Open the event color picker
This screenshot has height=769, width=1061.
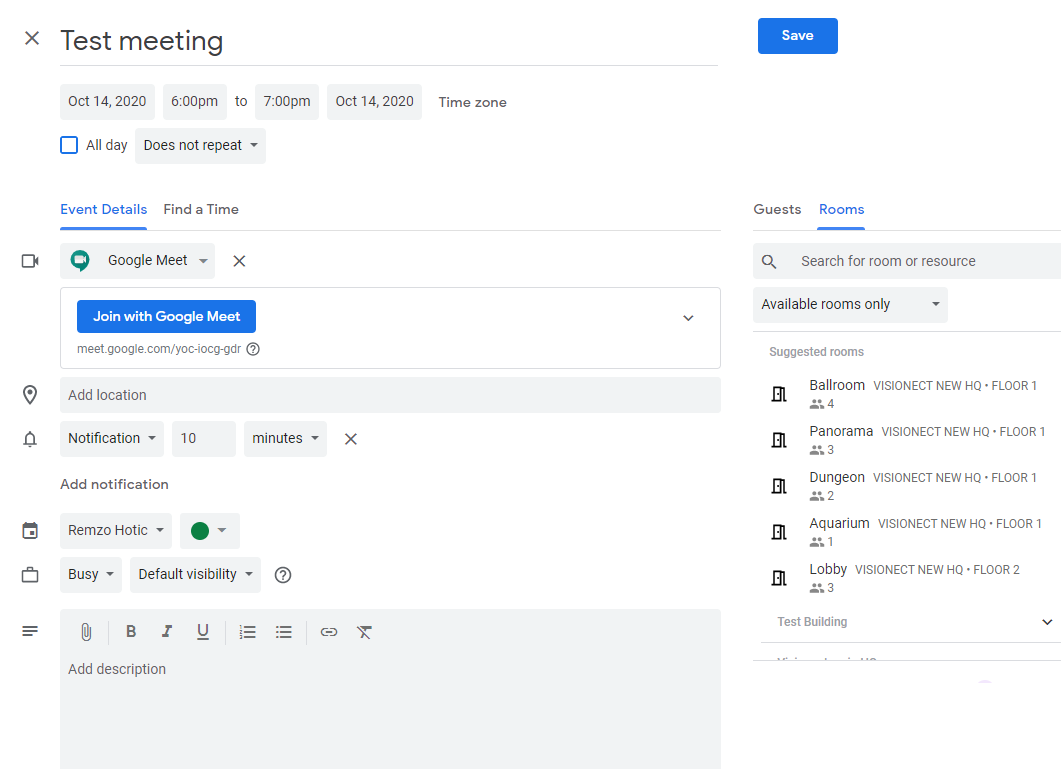click(209, 530)
